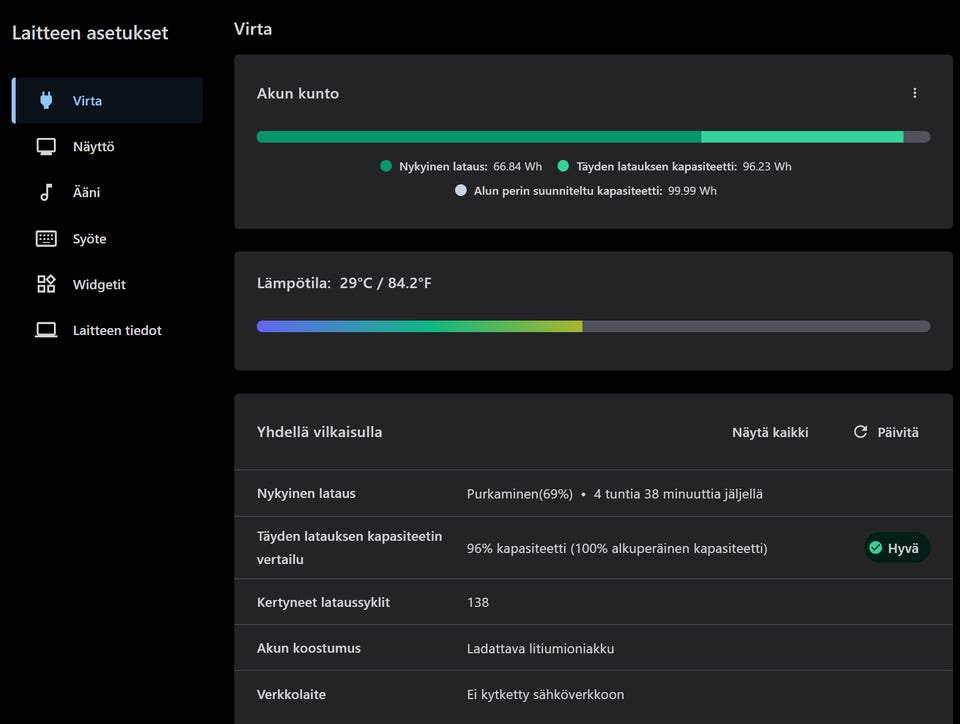The width and height of the screenshot is (960, 724).
Task: Click the Akun kunto battery capacity bar
Action: (x=593, y=137)
